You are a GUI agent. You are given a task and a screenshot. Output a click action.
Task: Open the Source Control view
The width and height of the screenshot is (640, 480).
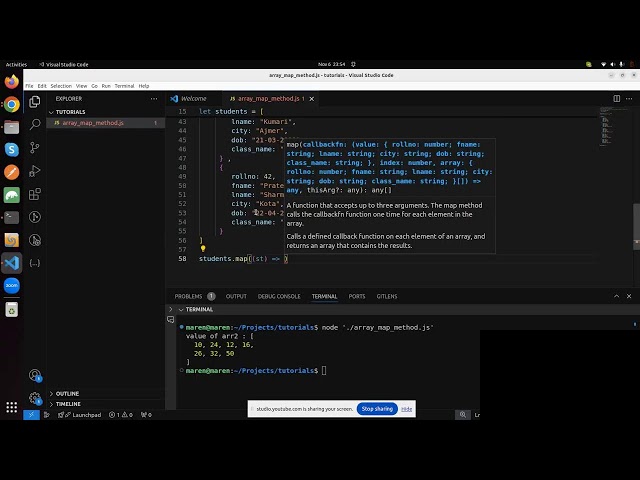[x=35, y=147]
